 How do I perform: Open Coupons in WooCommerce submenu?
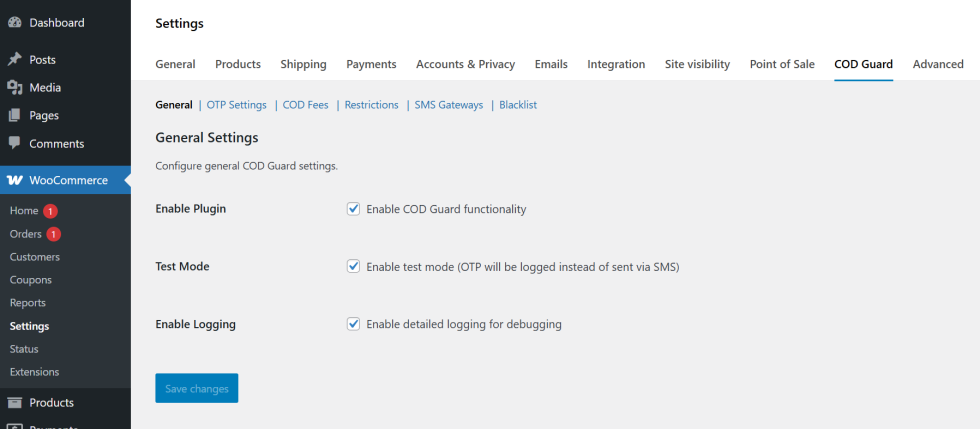point(31,280)
